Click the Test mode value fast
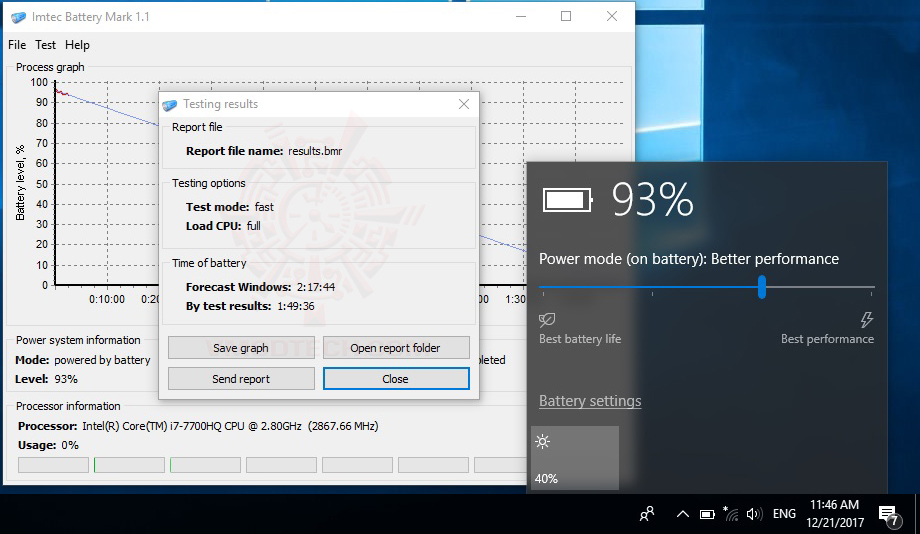920x534 pixels. [x=264, y=207]
